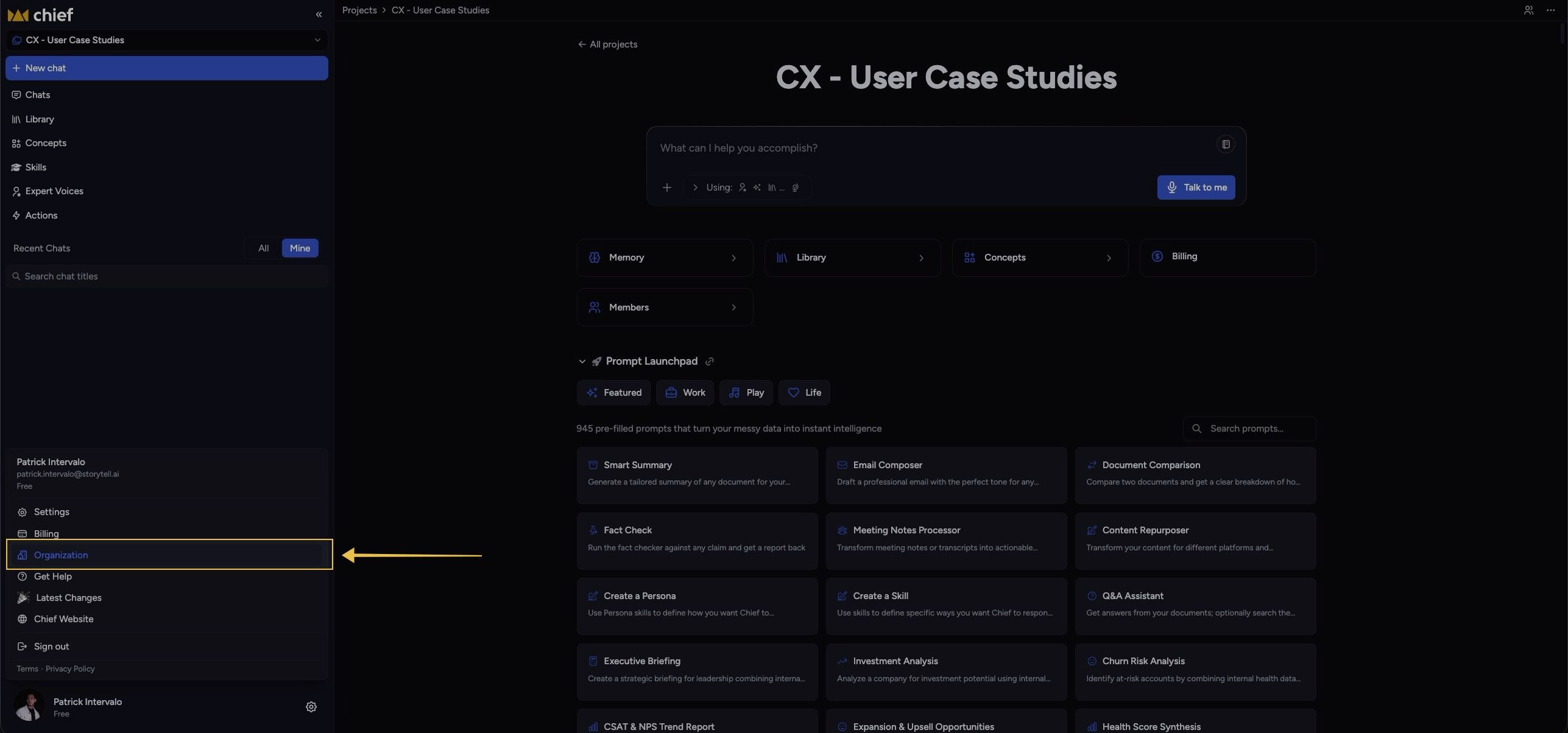1568x733 pixels.
Task: Open the CSAT & NPS Trend Report card
Action: click(x=697, y=721)
